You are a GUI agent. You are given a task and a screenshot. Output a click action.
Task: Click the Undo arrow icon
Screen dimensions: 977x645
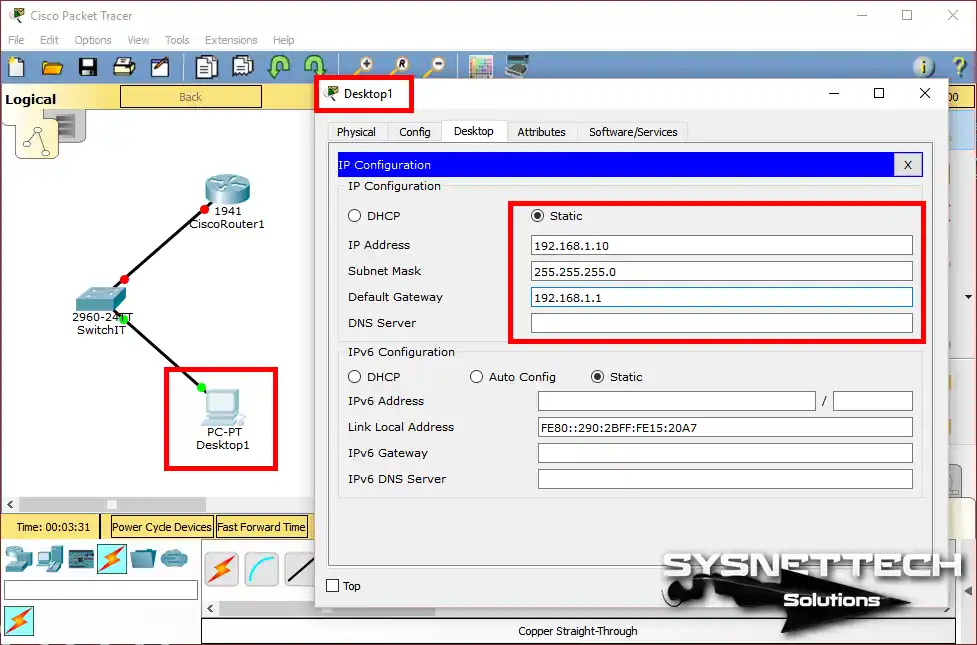coord(277,65)
